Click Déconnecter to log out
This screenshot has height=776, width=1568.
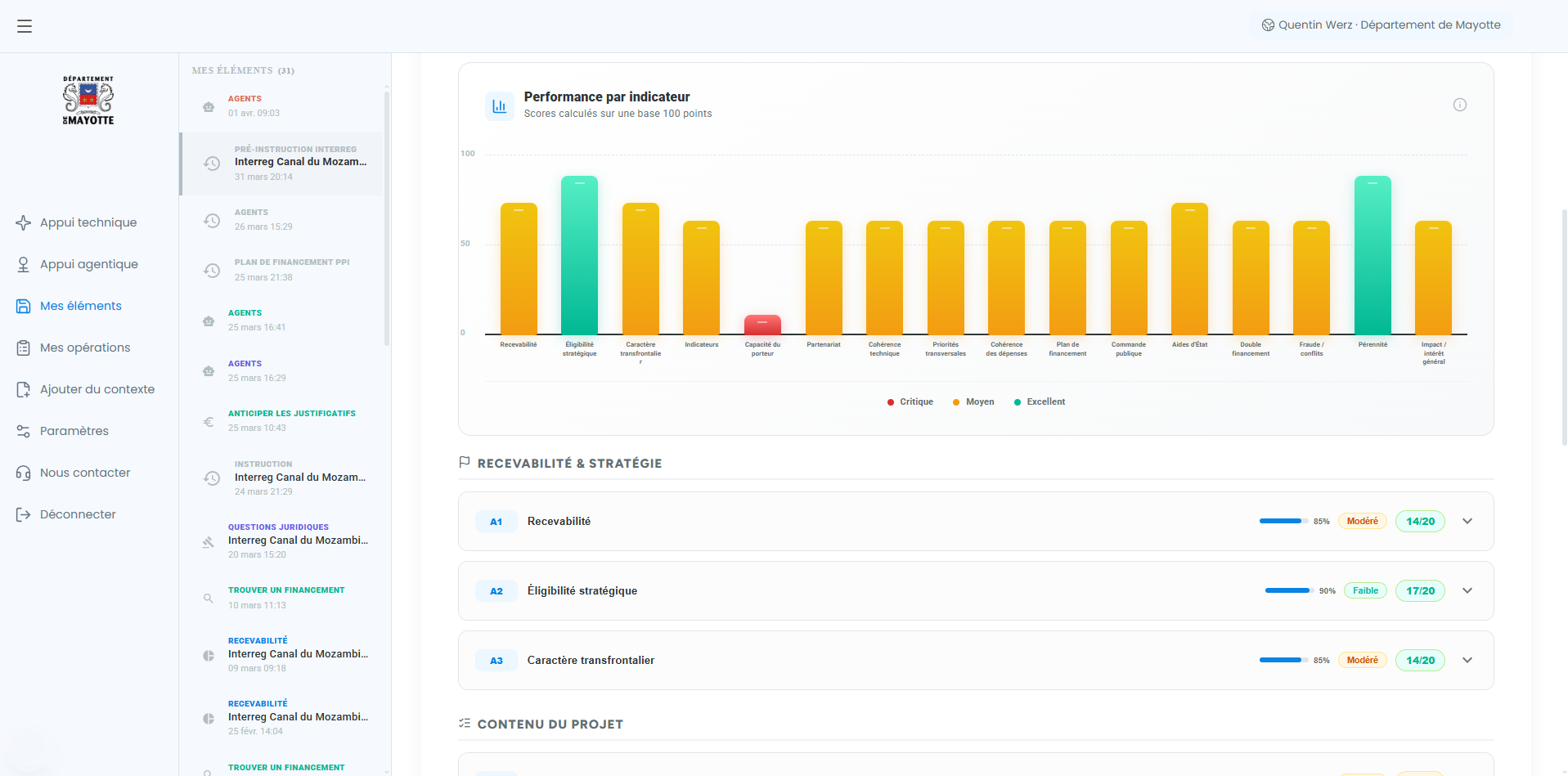(78, 514)
